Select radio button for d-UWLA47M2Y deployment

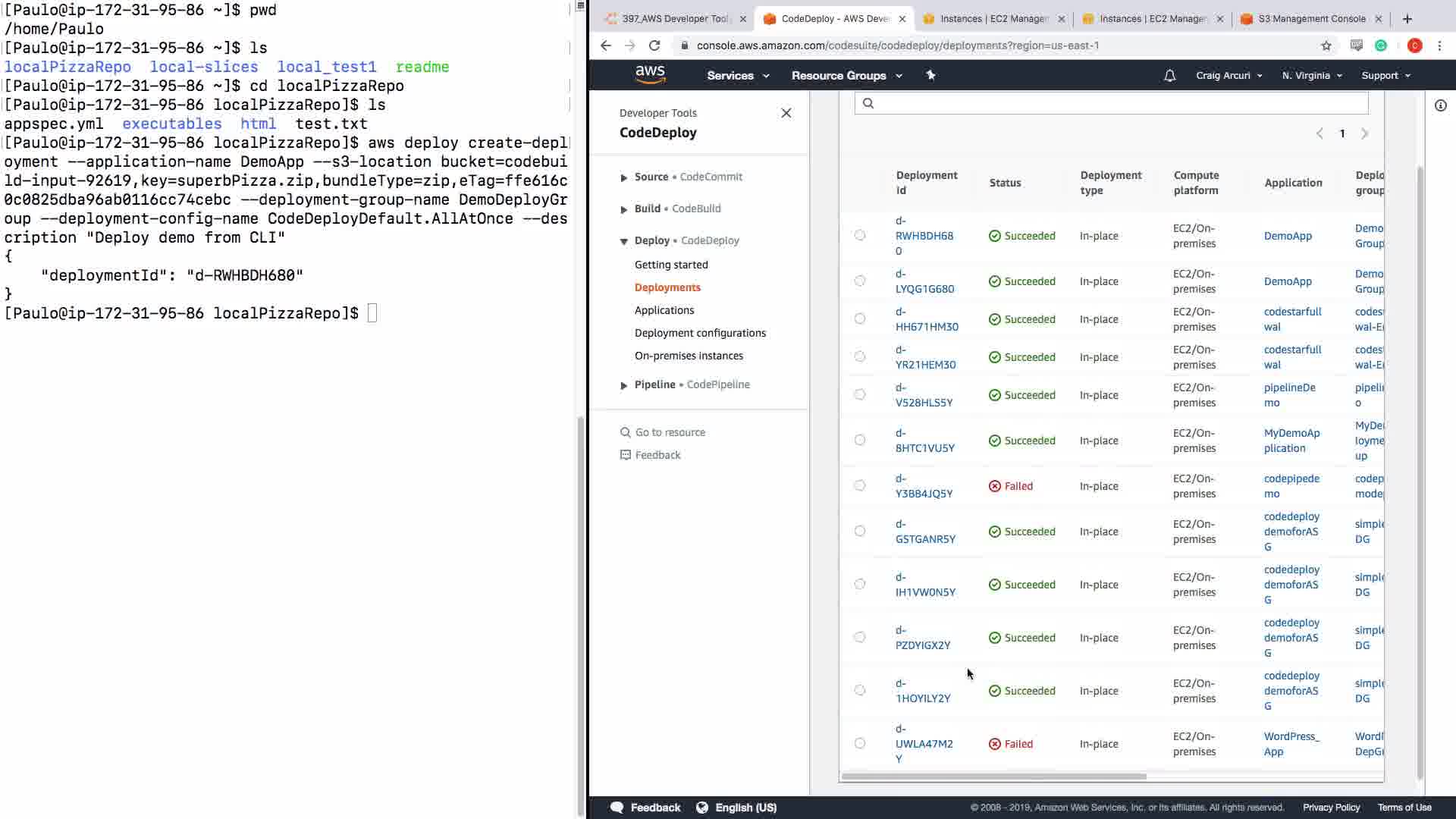[x=859, y=743]
